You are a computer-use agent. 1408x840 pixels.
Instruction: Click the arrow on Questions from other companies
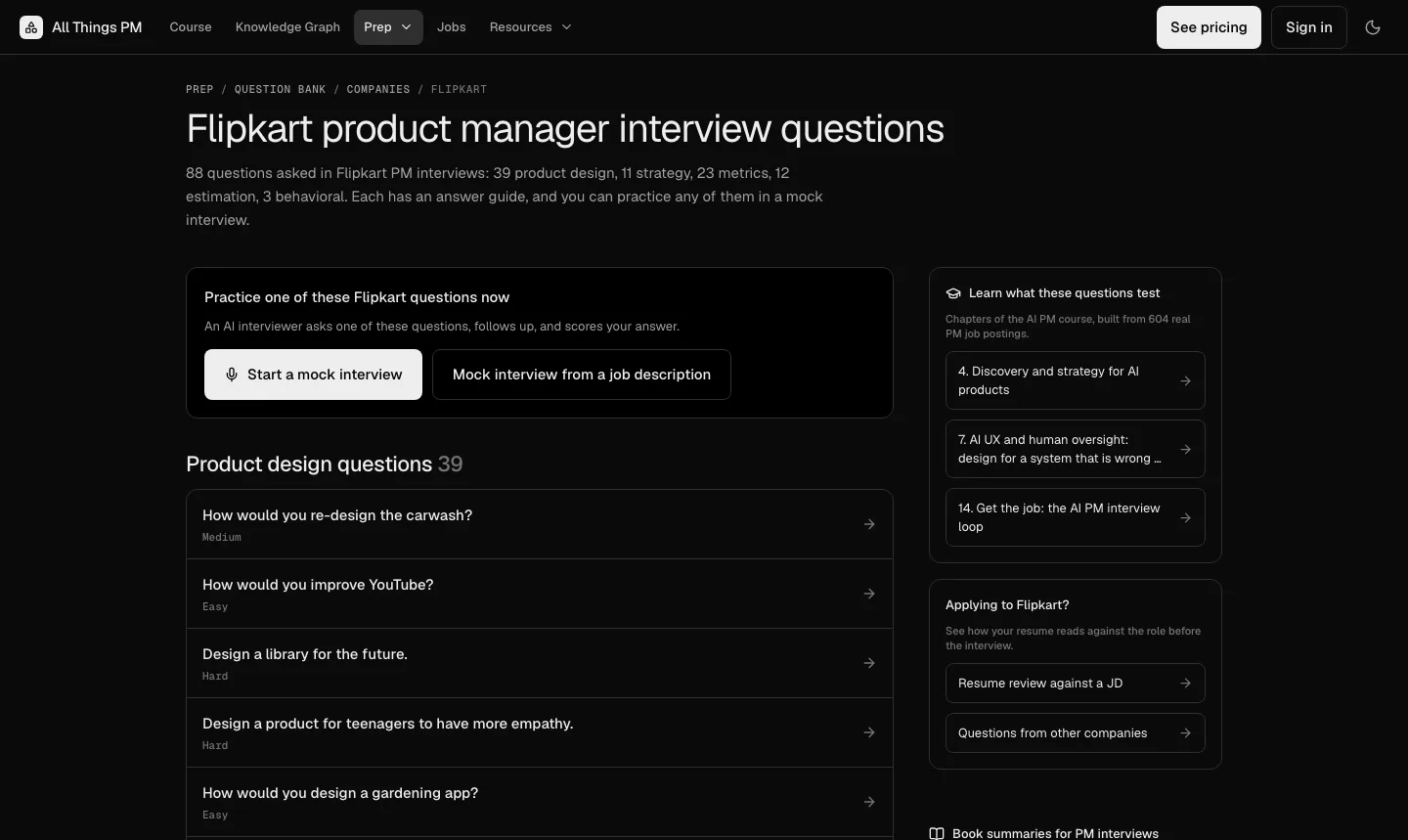(x=1185, y=733)
